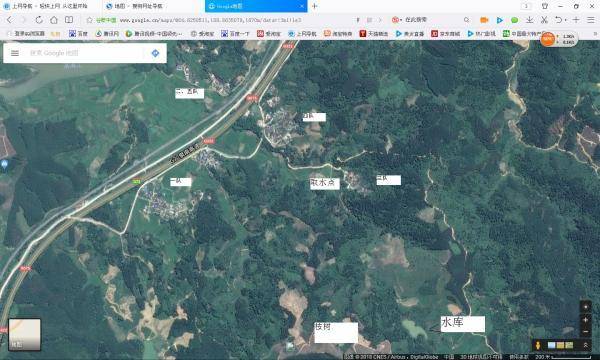The height and width of the screenshot is (360, 600).
Task: Open the browser main menu icon
Action: point(591,20)
